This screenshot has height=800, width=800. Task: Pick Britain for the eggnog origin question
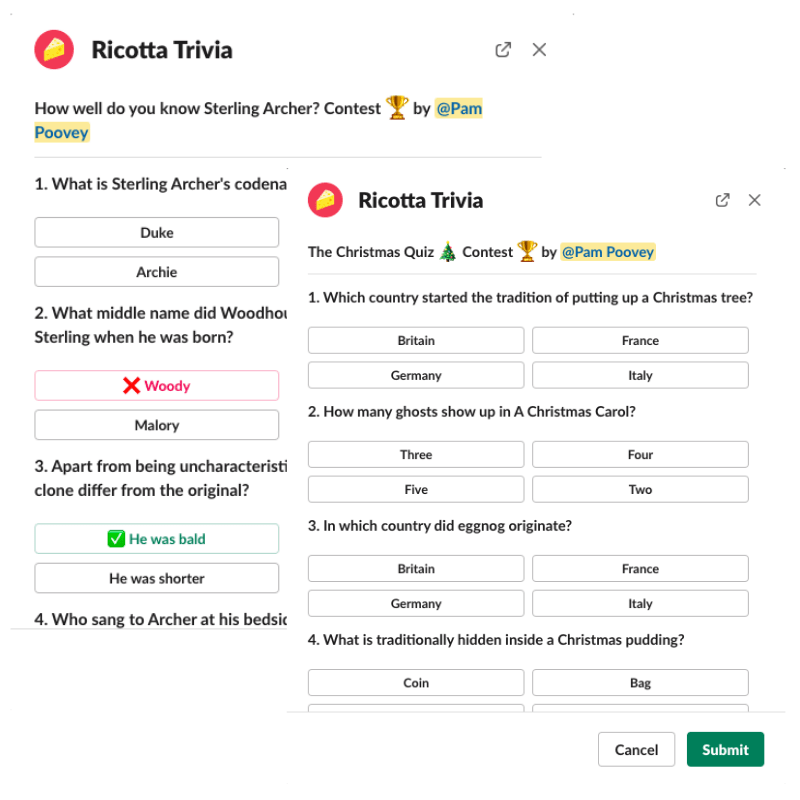[416, 568]
